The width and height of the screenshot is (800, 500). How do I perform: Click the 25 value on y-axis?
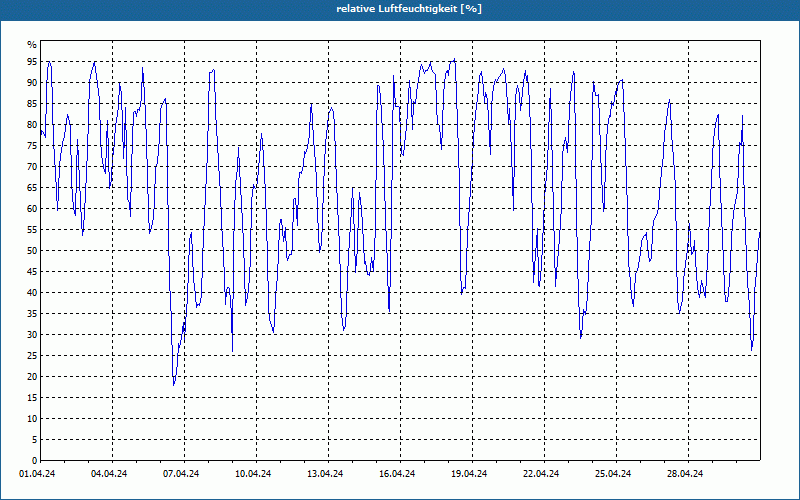click(x=32, y=356)
